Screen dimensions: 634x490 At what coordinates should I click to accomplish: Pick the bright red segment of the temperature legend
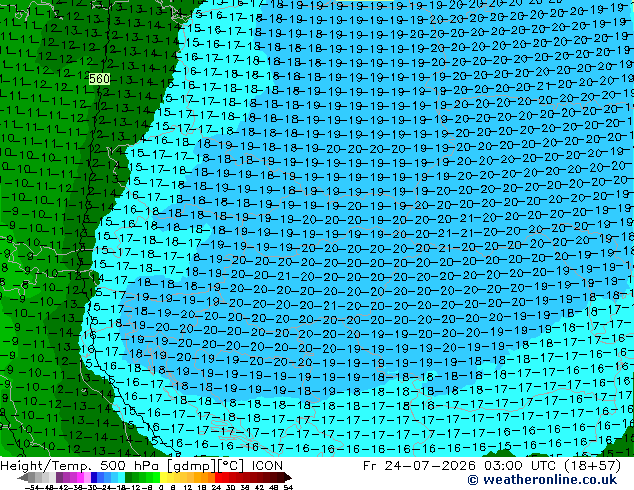point(218,477)
